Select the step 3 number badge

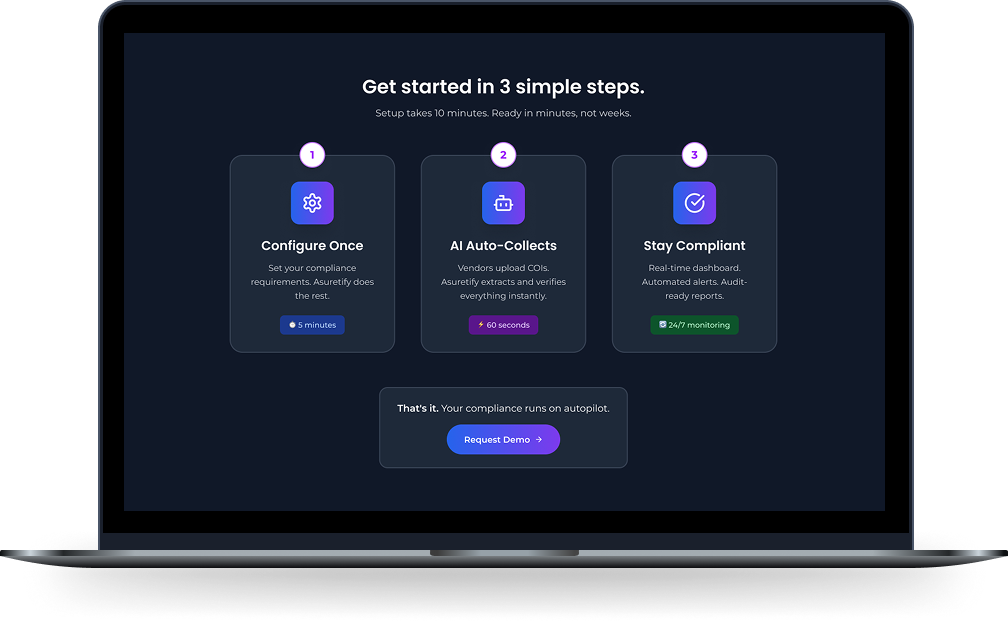[694, 155]
